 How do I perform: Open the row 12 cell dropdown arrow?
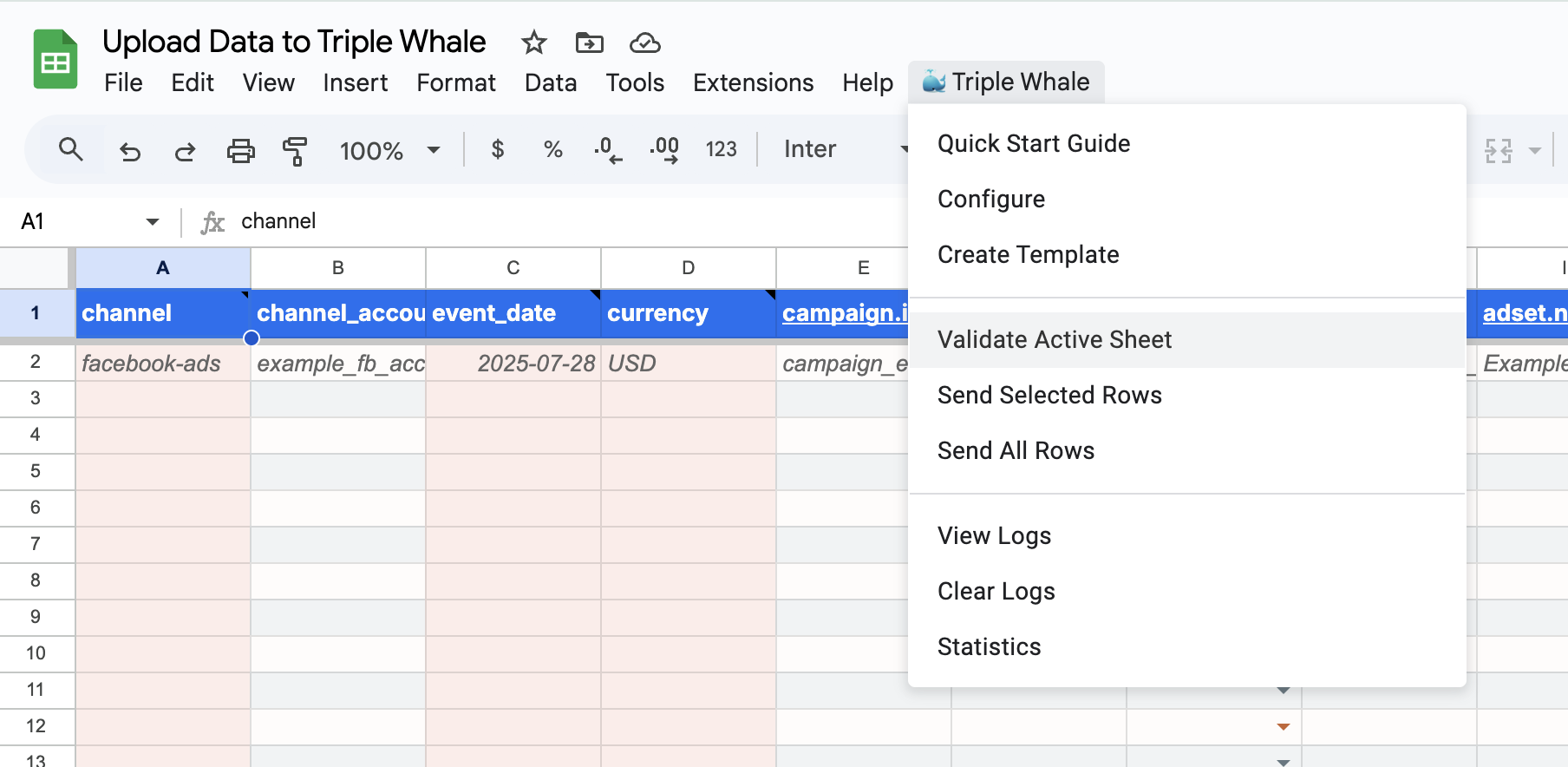[x=1284, y=726]
